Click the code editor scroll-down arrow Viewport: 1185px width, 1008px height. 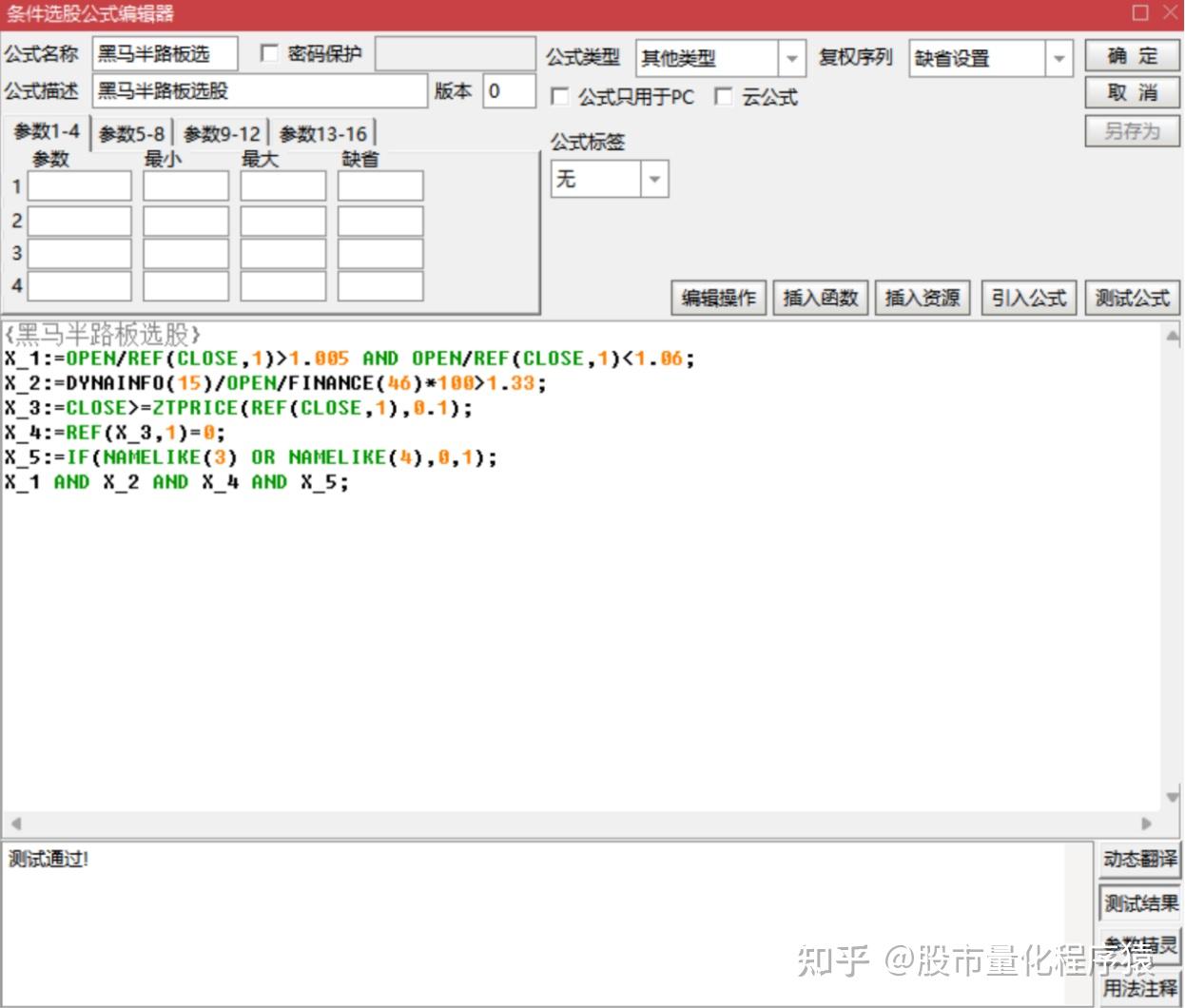[x=1173, y=797]
